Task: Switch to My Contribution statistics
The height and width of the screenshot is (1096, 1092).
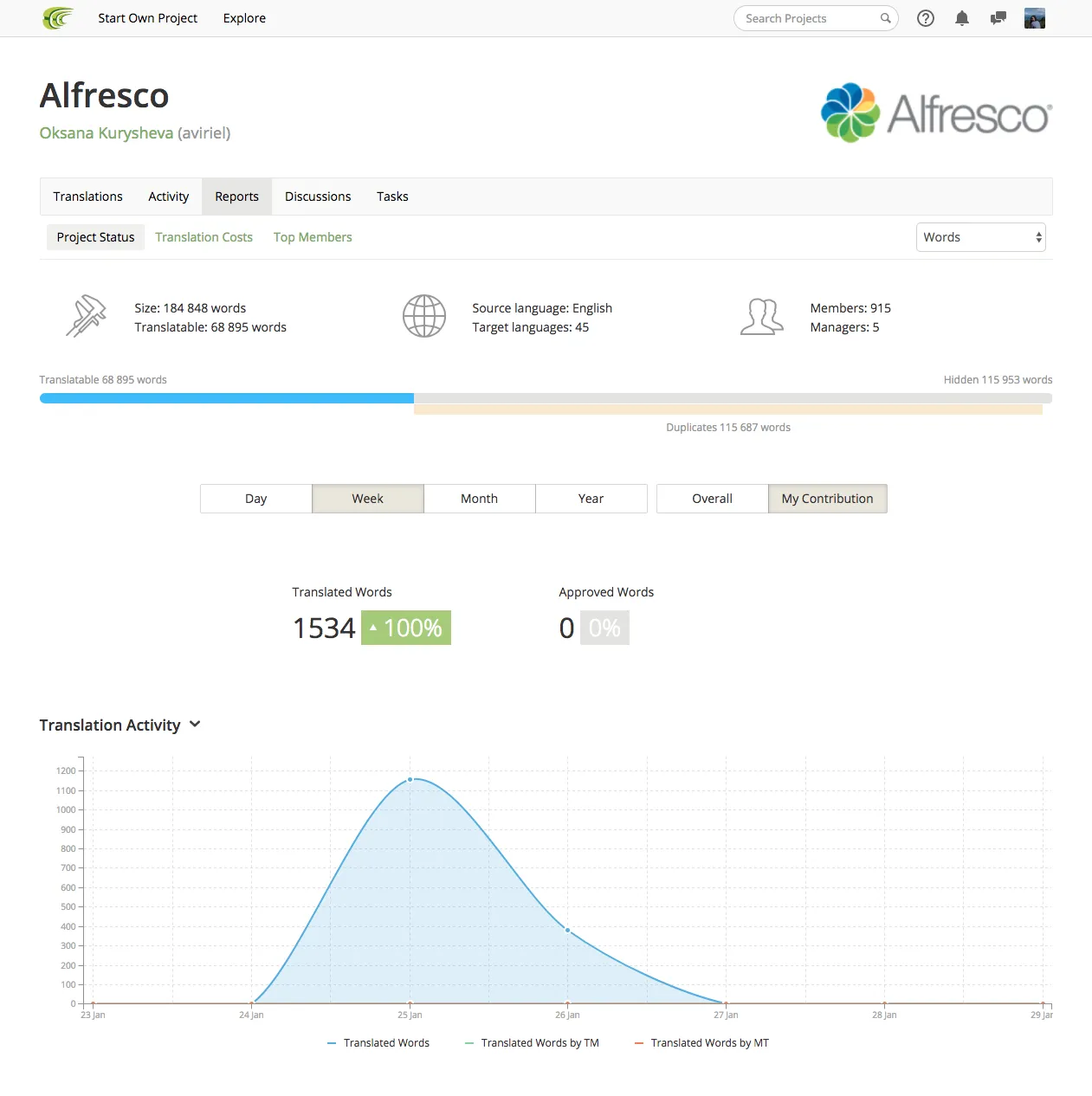Action: click(x=828, y=499)
